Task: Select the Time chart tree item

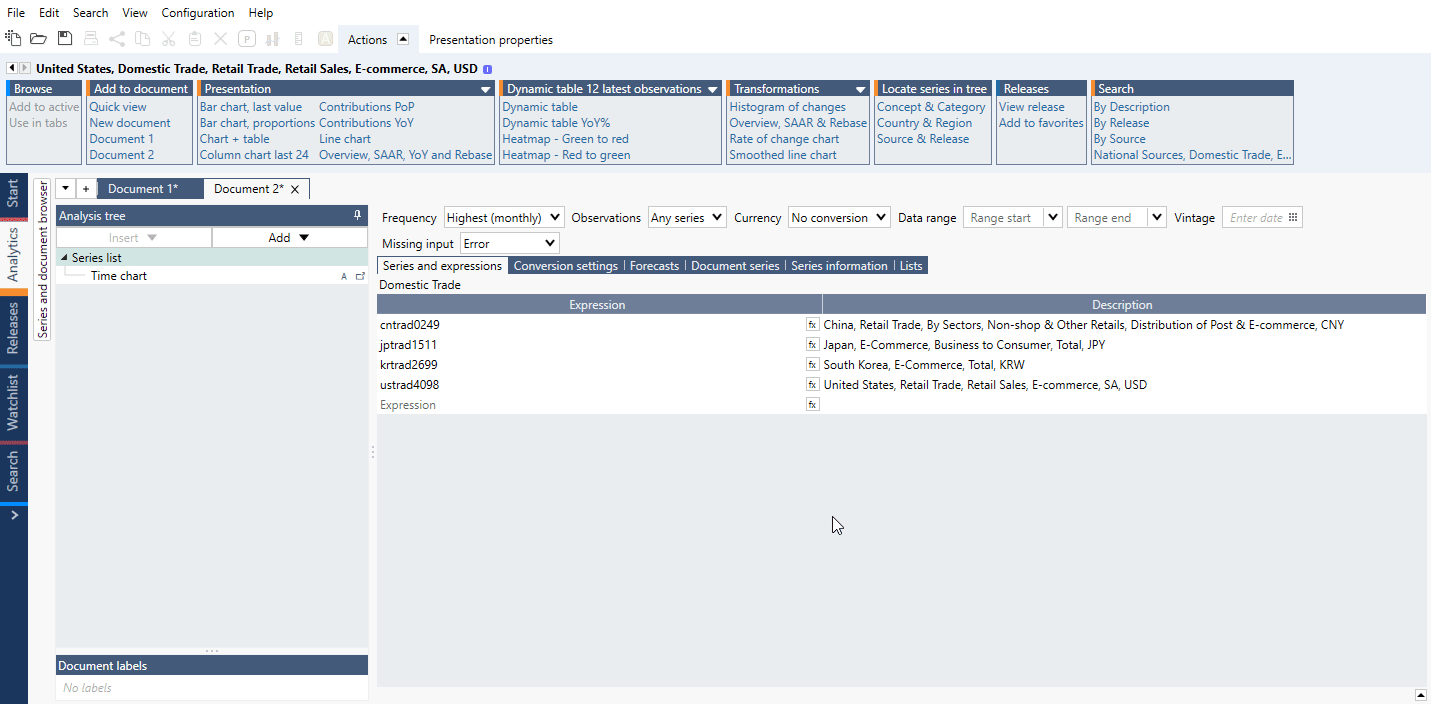Action: 119,276
